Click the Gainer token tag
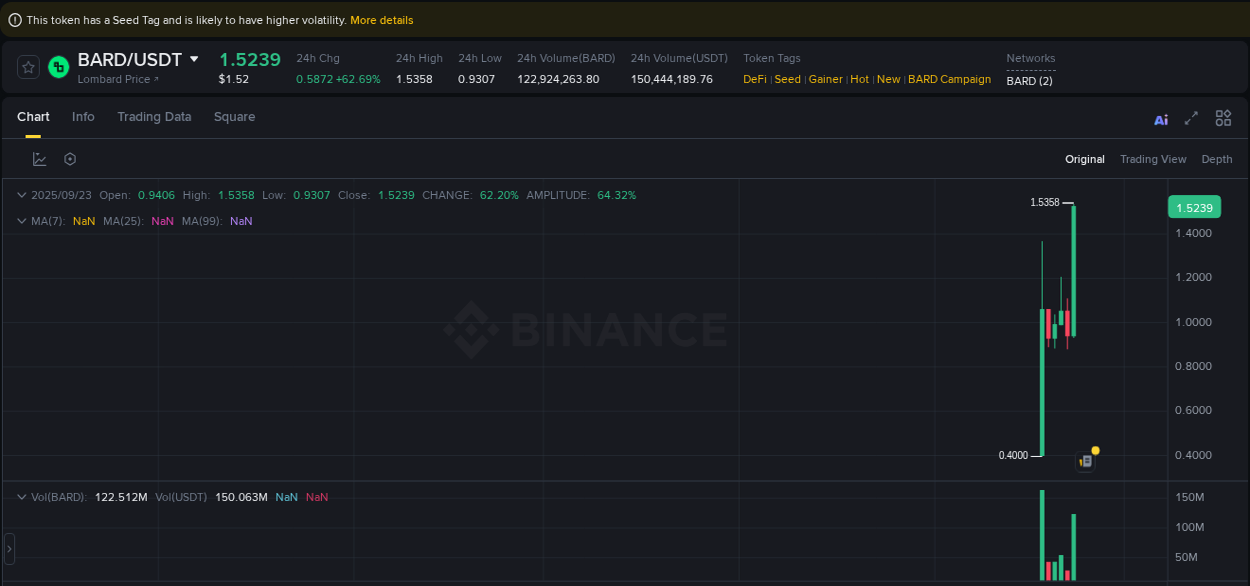Image resolution: width=1250 pixels, height=586 pixels. (x=825, y=79)
